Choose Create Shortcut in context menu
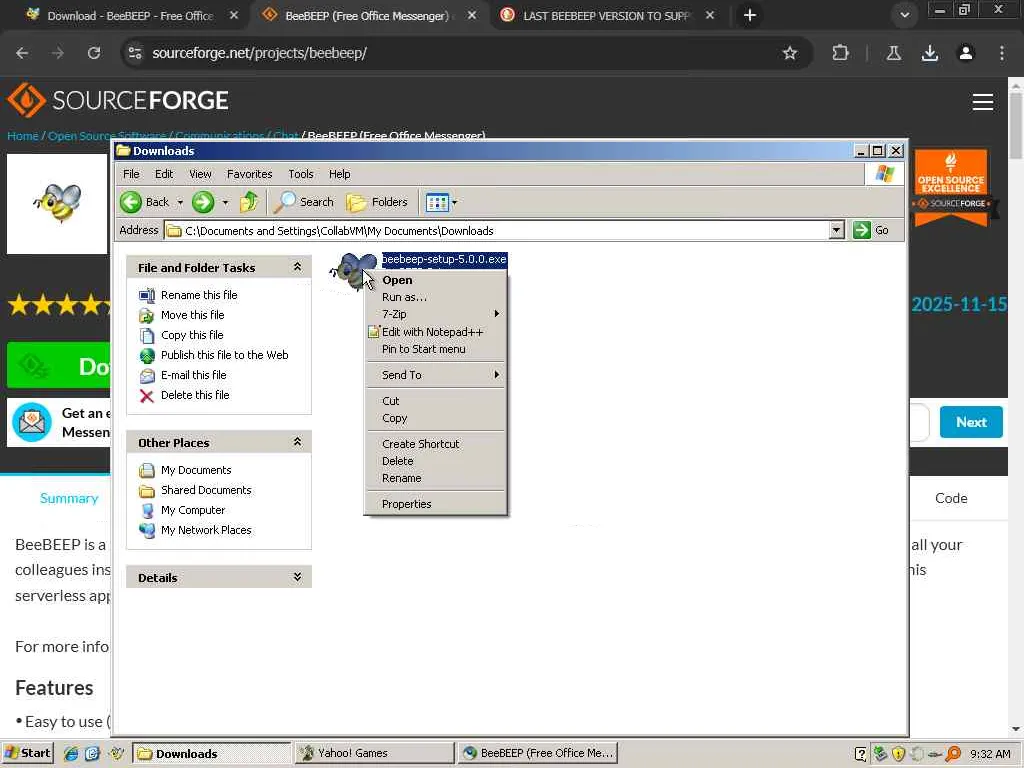The image size is (1024, 768). pos(436,444)
